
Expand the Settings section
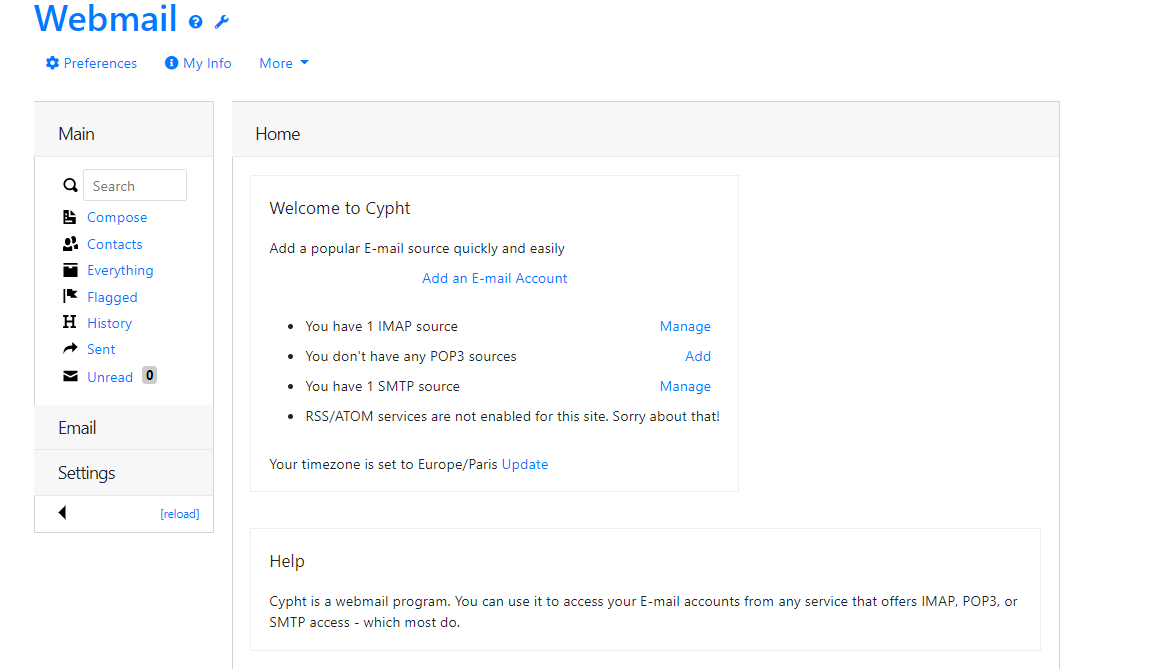coord(86,473)
